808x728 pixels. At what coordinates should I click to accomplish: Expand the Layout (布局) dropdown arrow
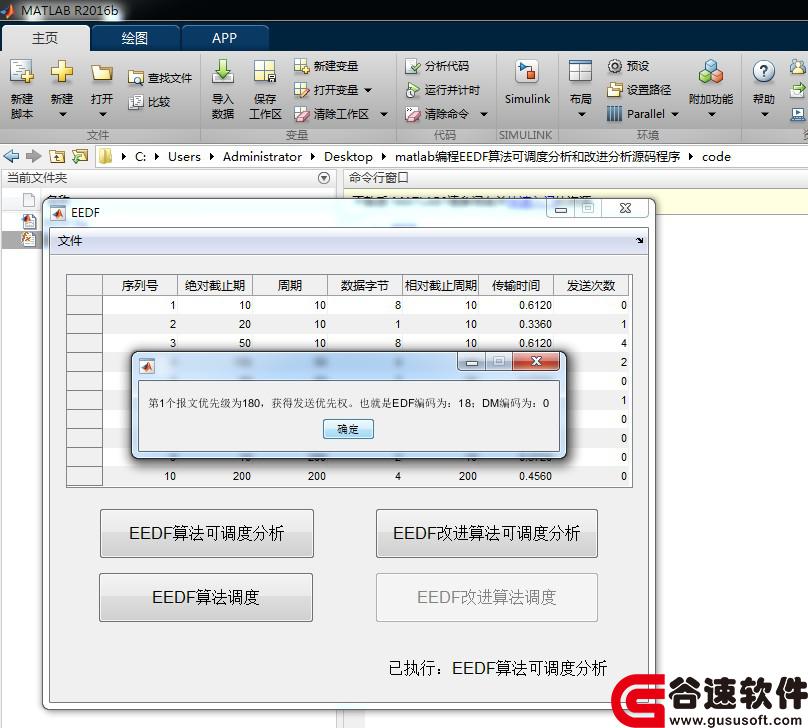tap(581, 114)
